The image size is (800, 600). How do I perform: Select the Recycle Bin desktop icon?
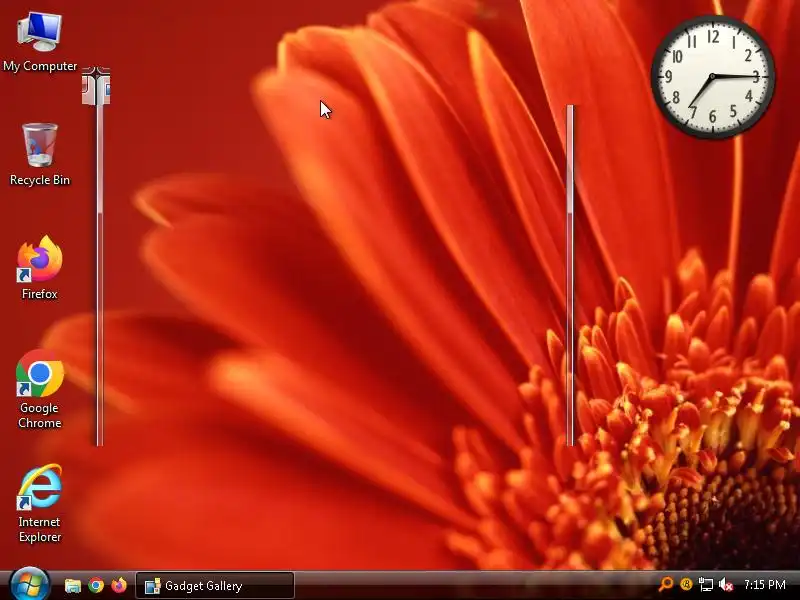[x=40, y=155]
